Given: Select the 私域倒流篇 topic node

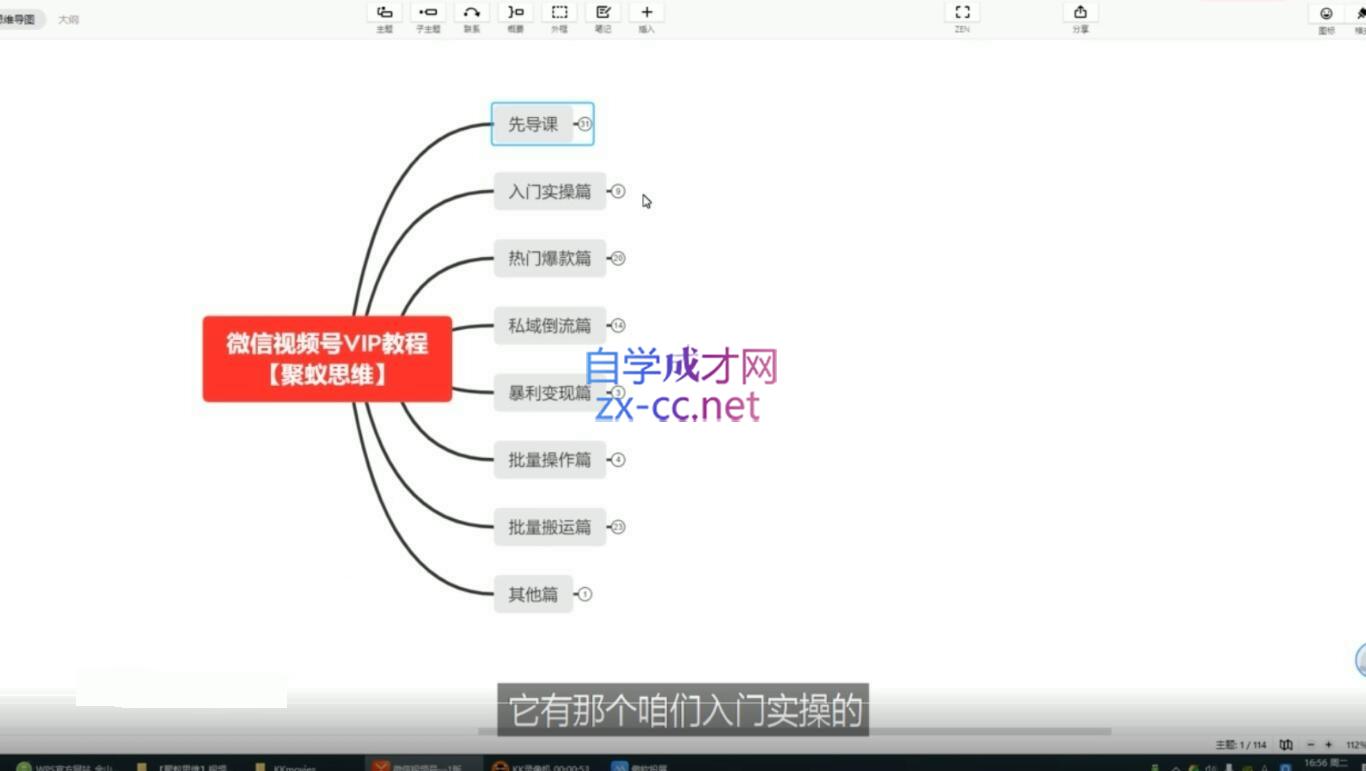Looking at the screenshot, I should point(549,325).
